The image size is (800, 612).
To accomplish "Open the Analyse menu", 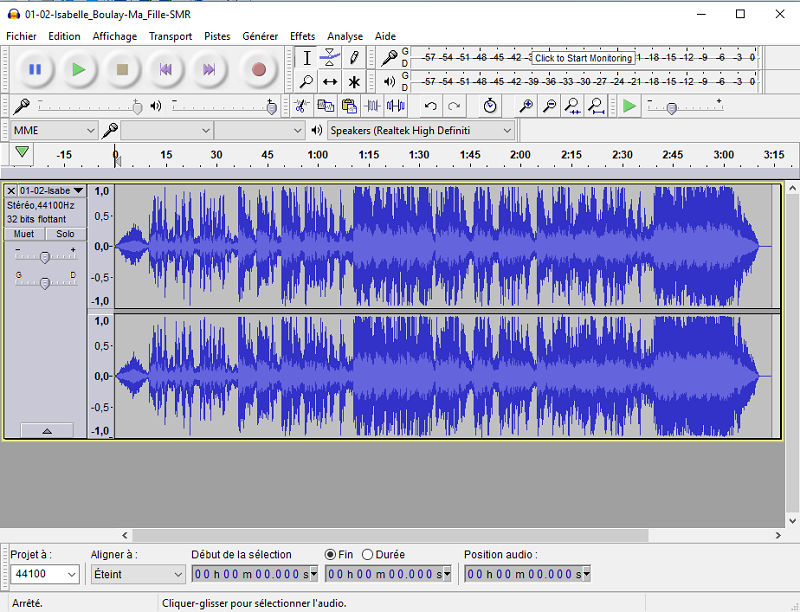I will point(345,36).
